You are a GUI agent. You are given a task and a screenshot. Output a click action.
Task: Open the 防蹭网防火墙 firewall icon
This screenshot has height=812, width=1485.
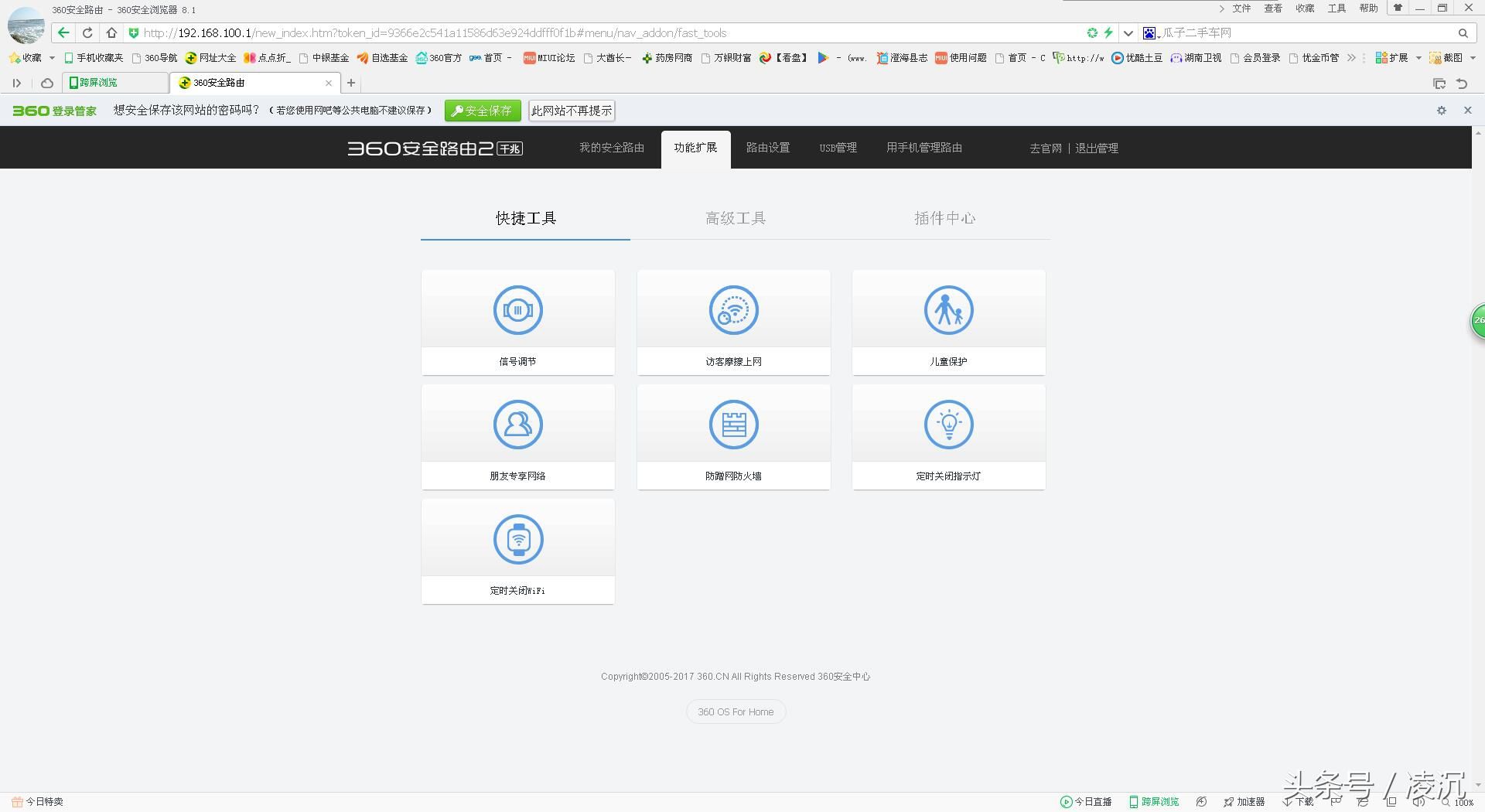point(733,425)
